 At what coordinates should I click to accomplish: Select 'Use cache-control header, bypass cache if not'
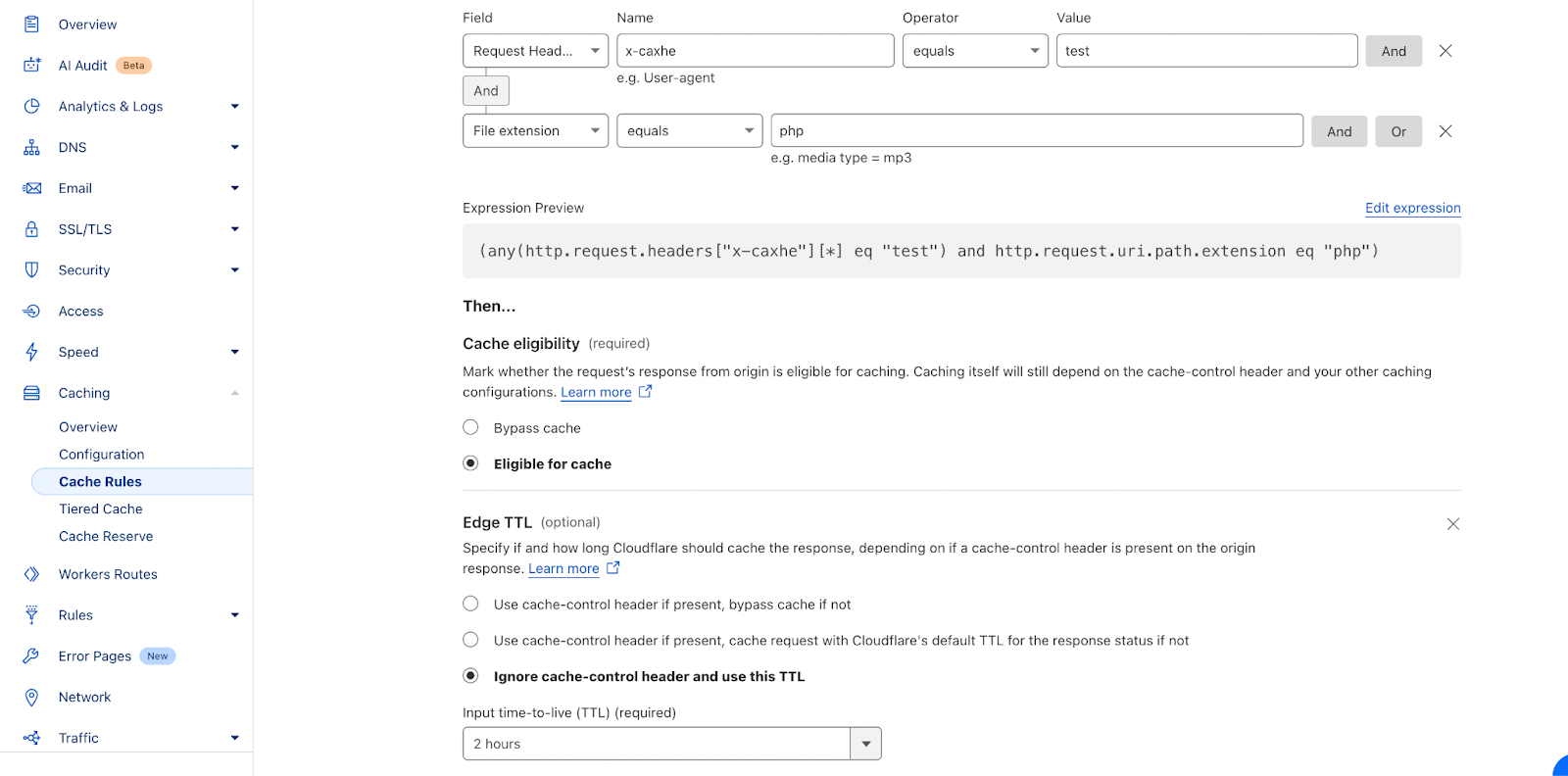coord(470,604)
